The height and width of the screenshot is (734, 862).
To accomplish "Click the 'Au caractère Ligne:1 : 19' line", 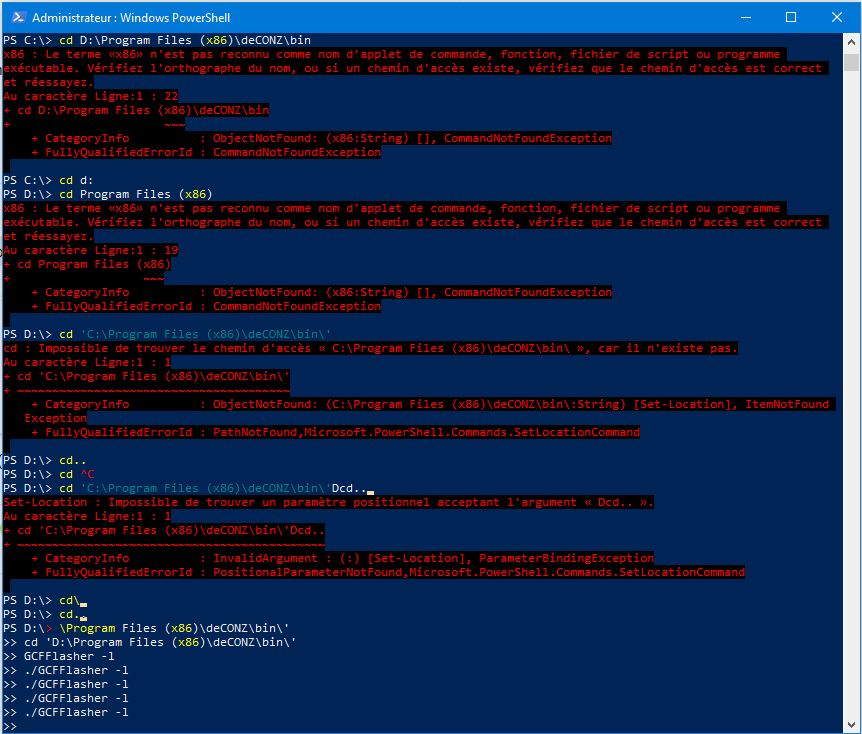I will (91, 250).
